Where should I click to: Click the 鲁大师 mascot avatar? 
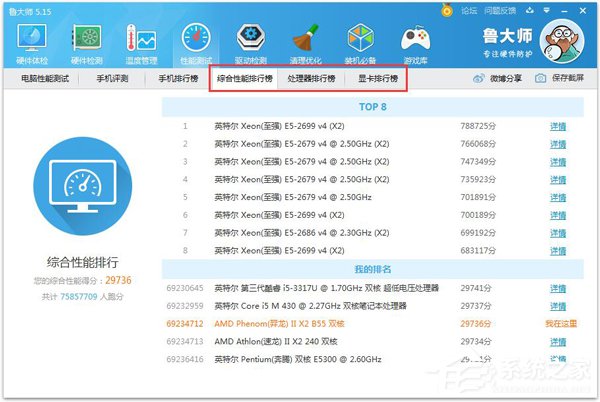(562, 41)
